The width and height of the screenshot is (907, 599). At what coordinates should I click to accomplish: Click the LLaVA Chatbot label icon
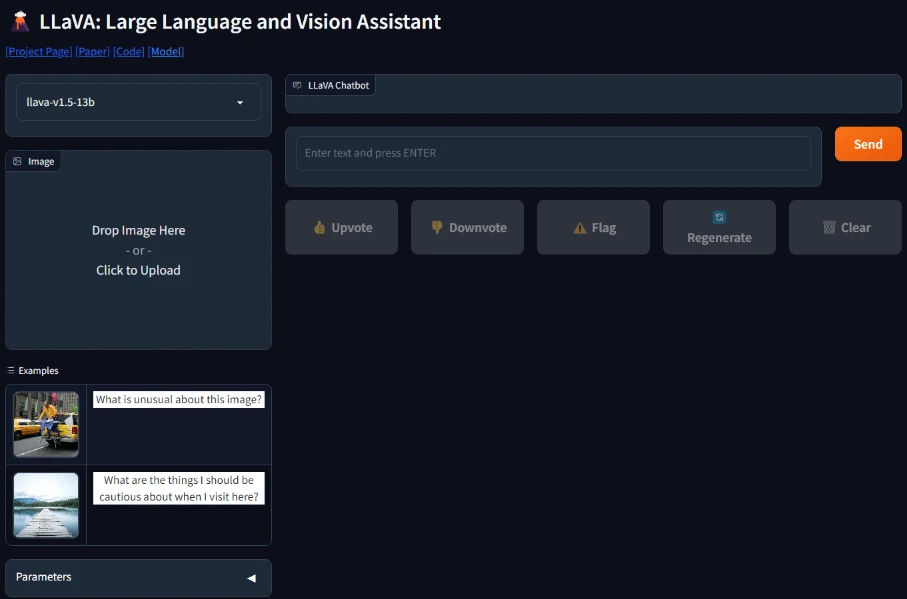[x=297, y=86]
